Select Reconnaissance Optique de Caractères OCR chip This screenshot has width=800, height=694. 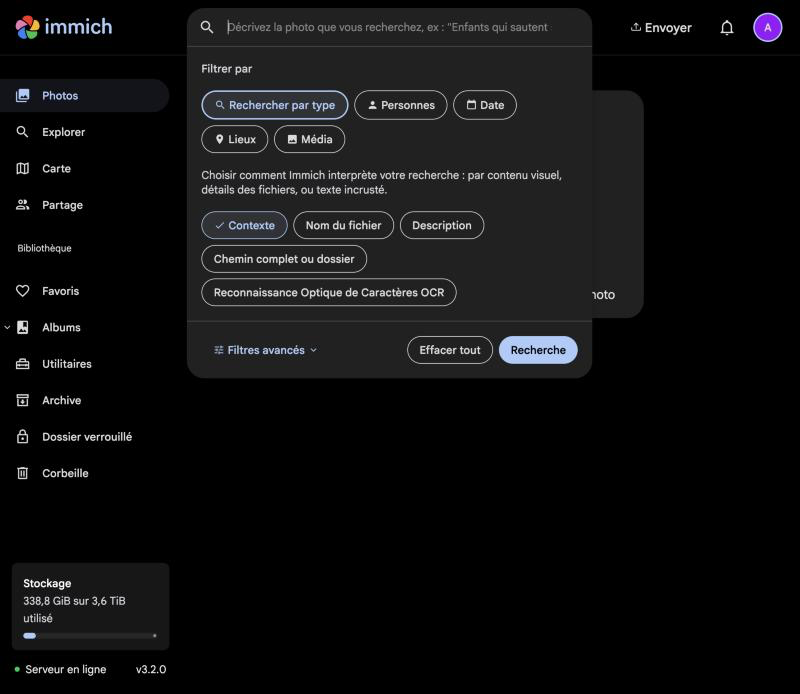tap(329, 292)
